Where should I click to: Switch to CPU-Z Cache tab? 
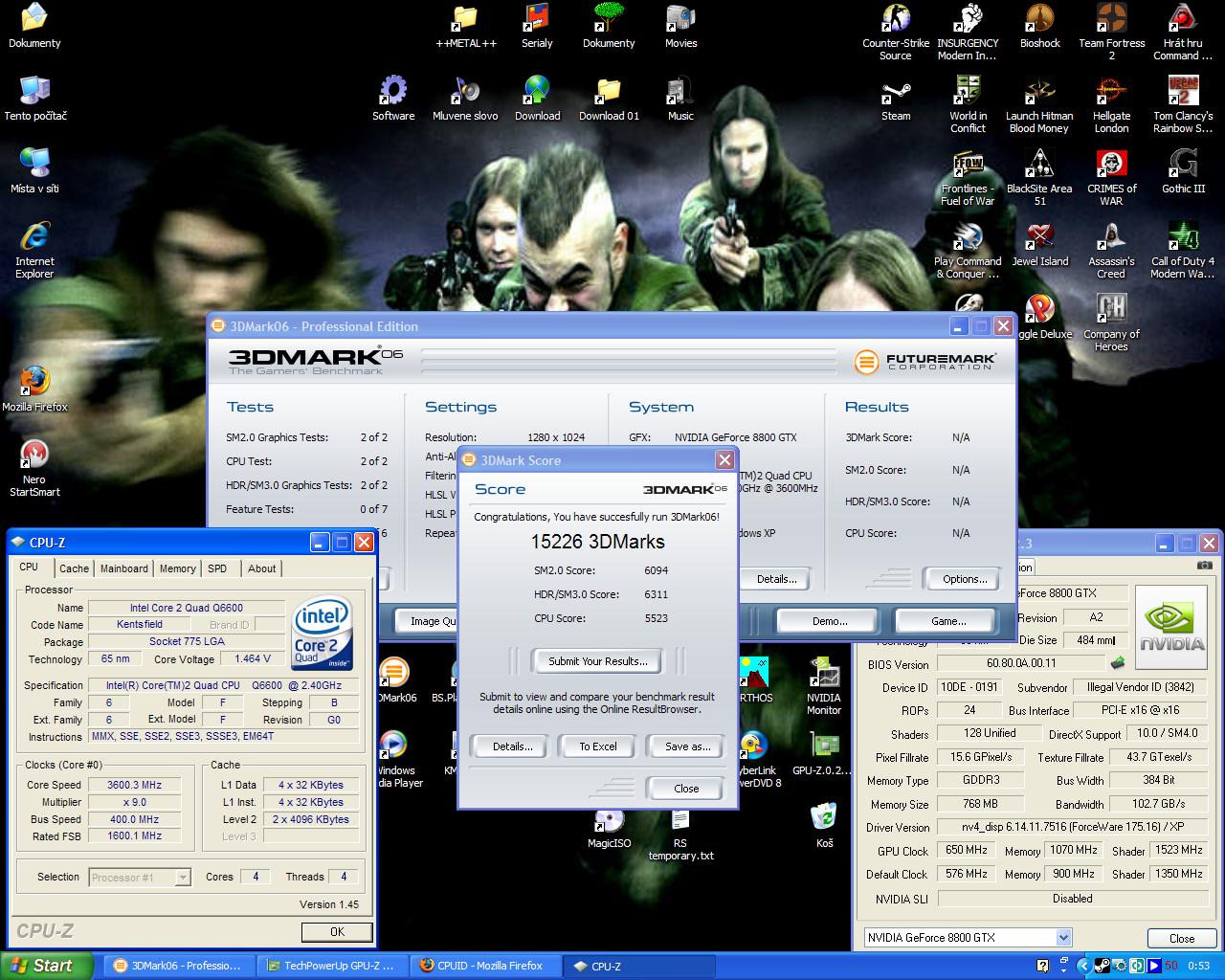point(74,568)
